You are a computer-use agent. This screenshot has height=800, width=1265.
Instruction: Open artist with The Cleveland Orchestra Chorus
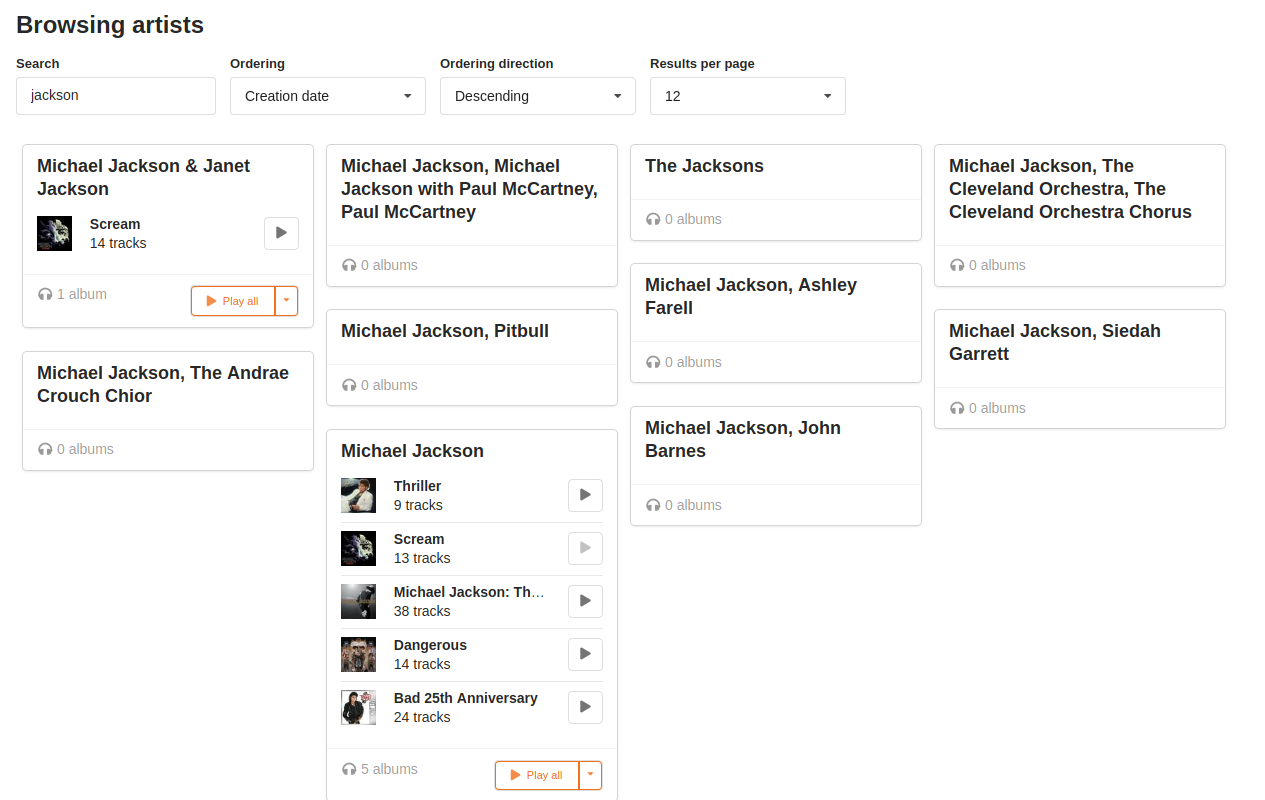tap(1070, 189)
